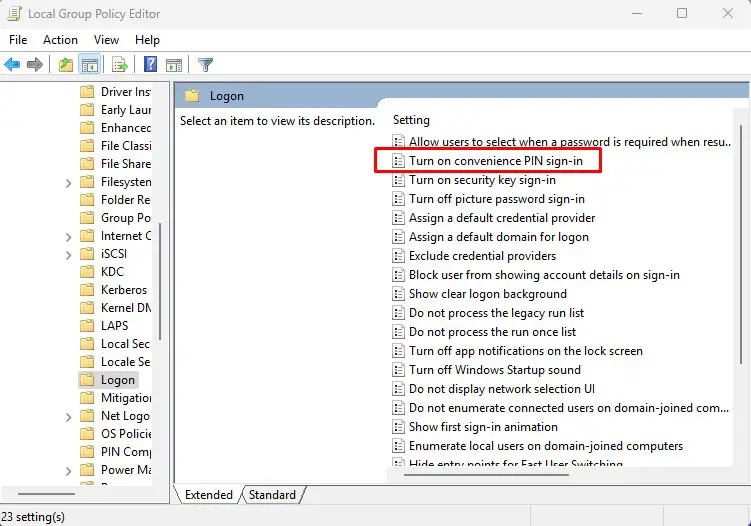The height and width of the screenshot is (526, 751).
Task: Expand the Power Ma tree node
Action: click(68, 471)
